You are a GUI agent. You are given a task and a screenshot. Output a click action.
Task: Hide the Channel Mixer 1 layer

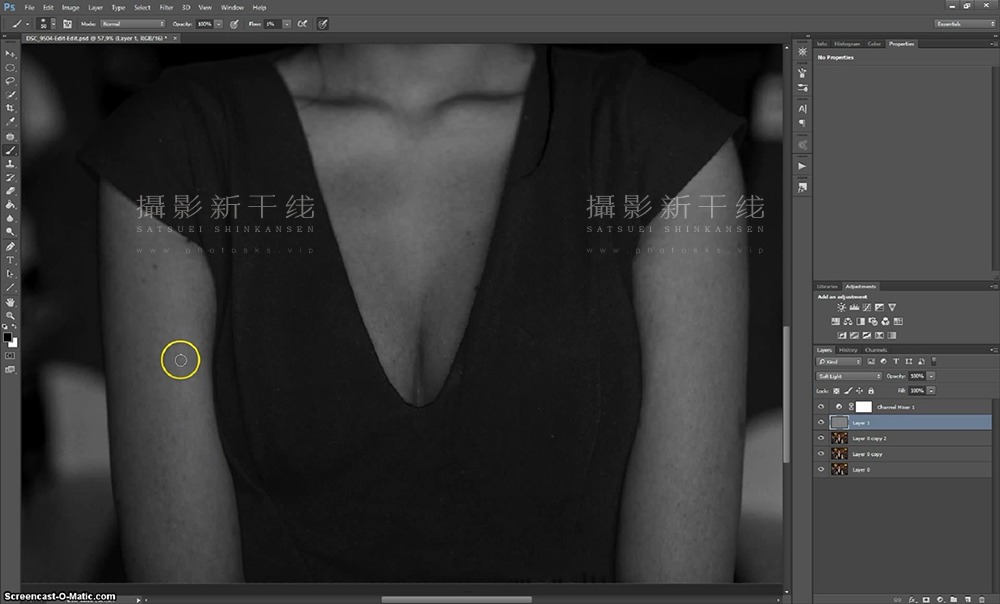tap(821, 407)
